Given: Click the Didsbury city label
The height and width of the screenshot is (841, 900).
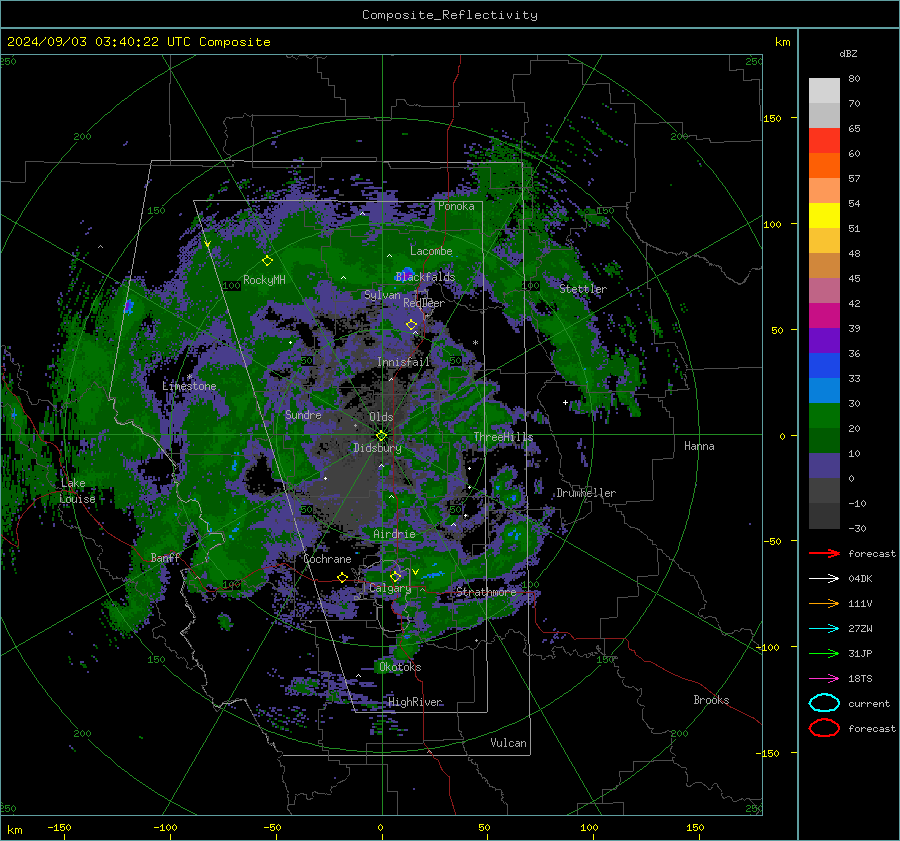Looking at the screenshot, I should (377, 448).
